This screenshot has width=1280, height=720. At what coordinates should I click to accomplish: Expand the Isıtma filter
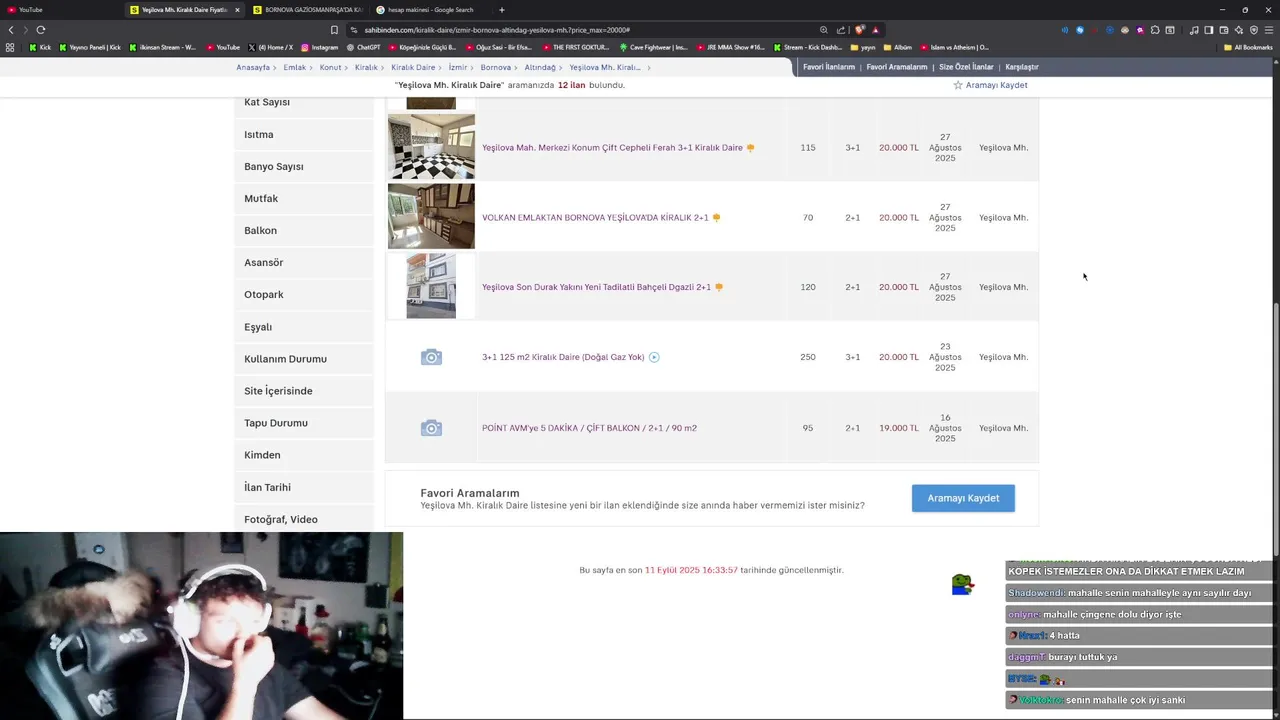[x=304, y=134]
